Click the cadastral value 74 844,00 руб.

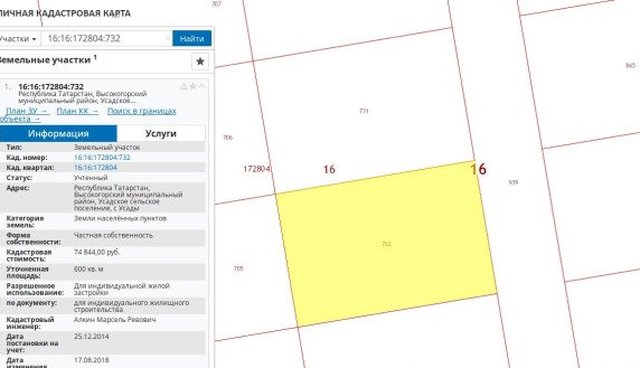point(97,252)
